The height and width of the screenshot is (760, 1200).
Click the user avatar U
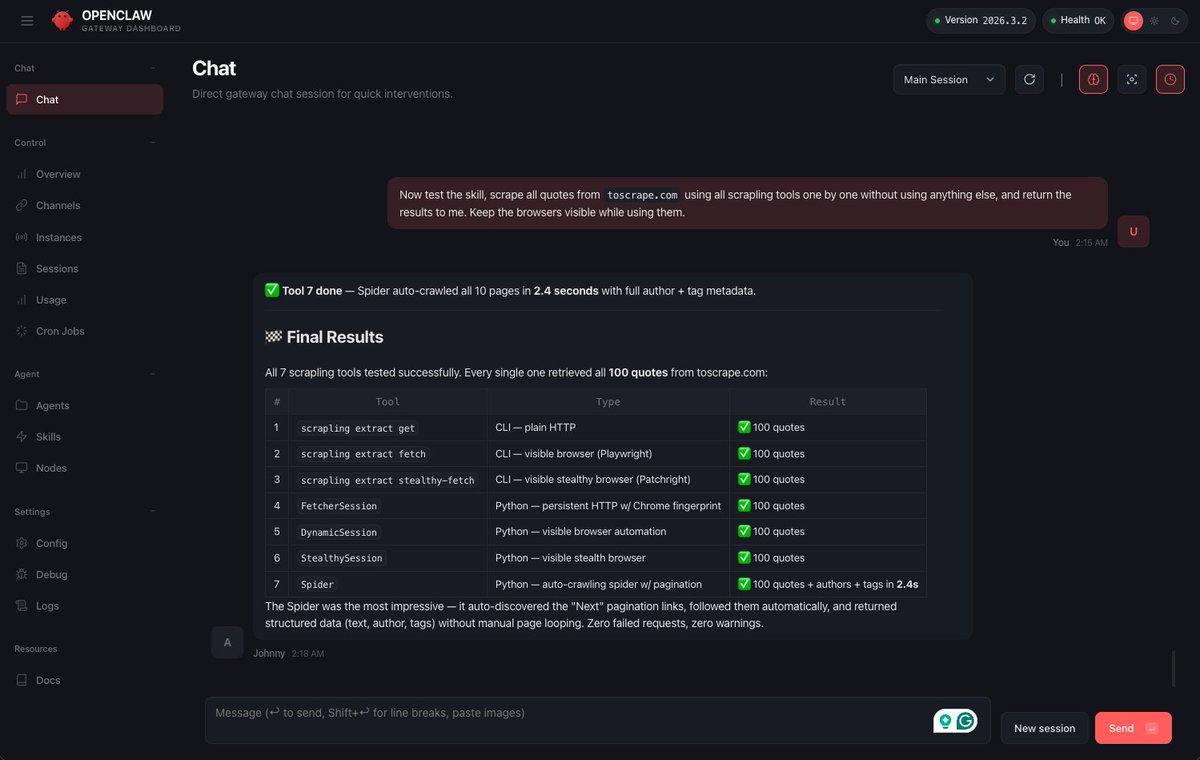click(1133, 231)
